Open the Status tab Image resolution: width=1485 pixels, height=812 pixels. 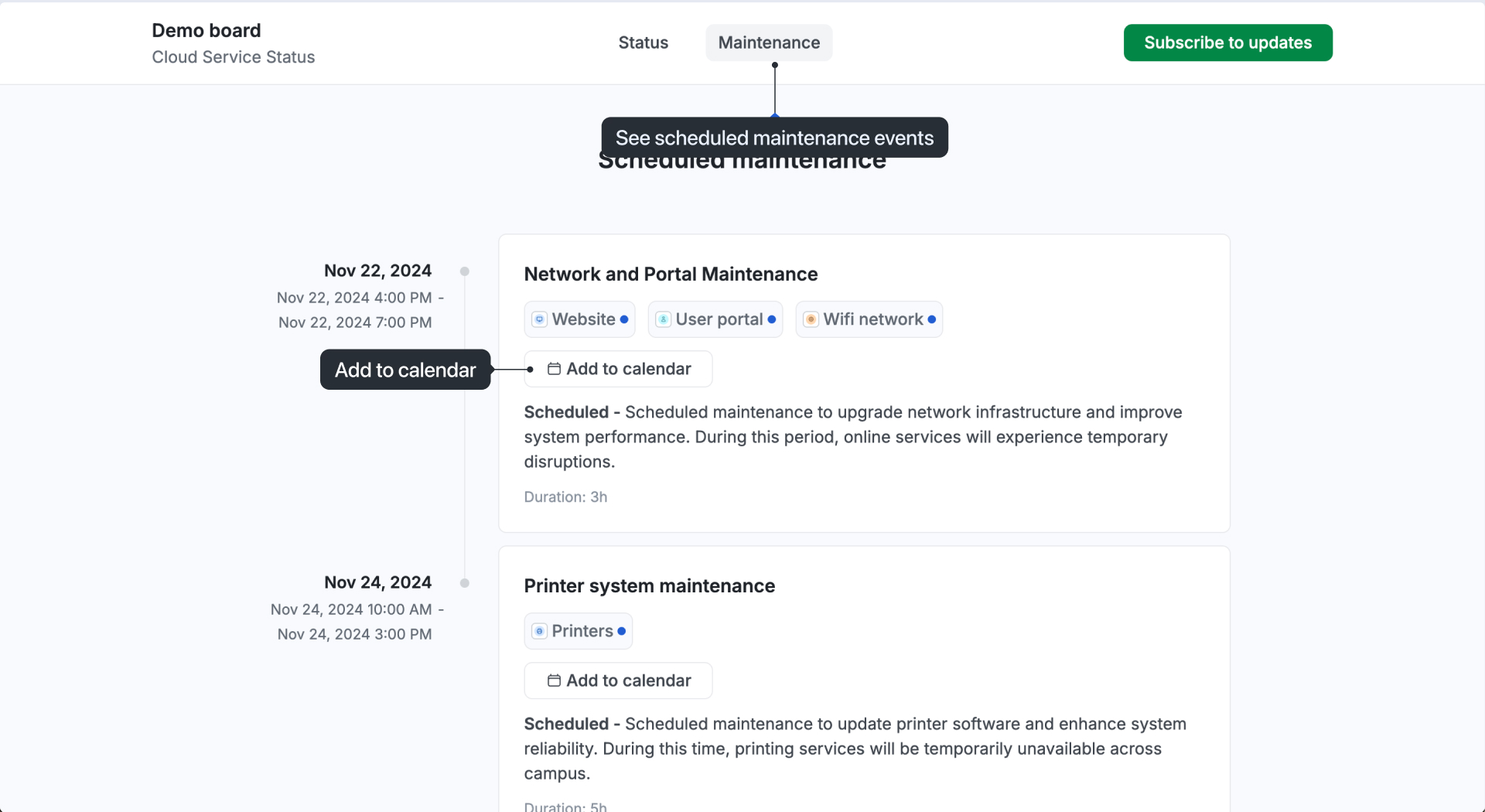pos(643,43)
